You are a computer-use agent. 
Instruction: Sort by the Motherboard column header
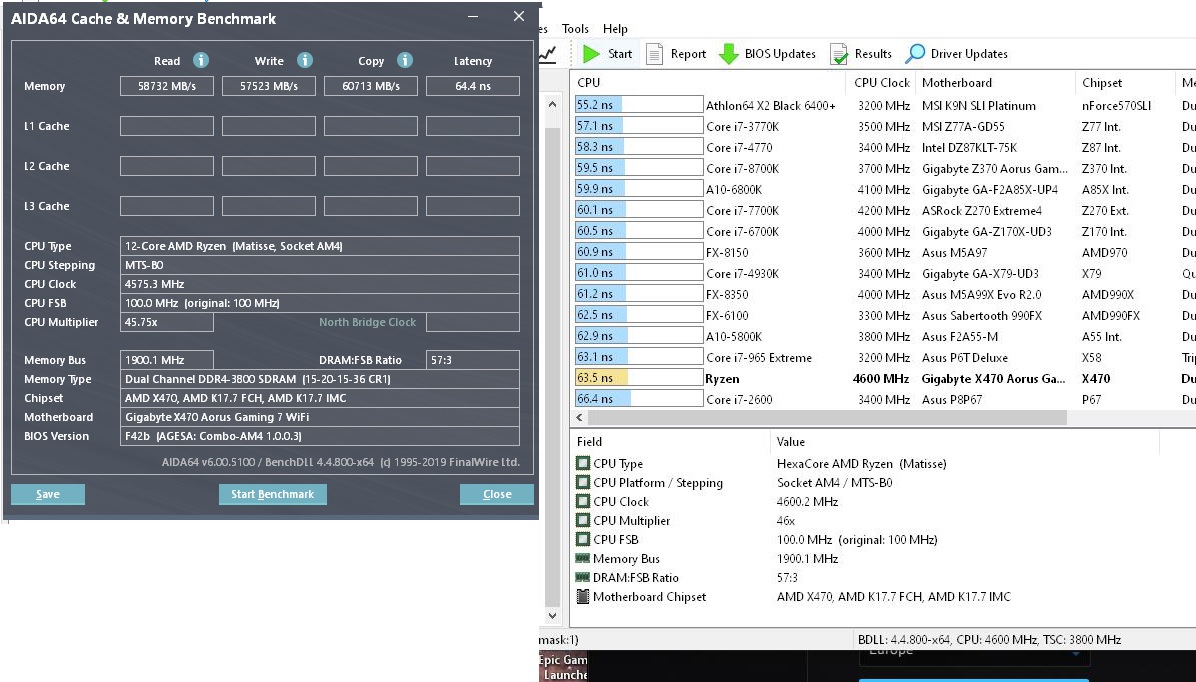pyautogui.click(x=995, y=82)
